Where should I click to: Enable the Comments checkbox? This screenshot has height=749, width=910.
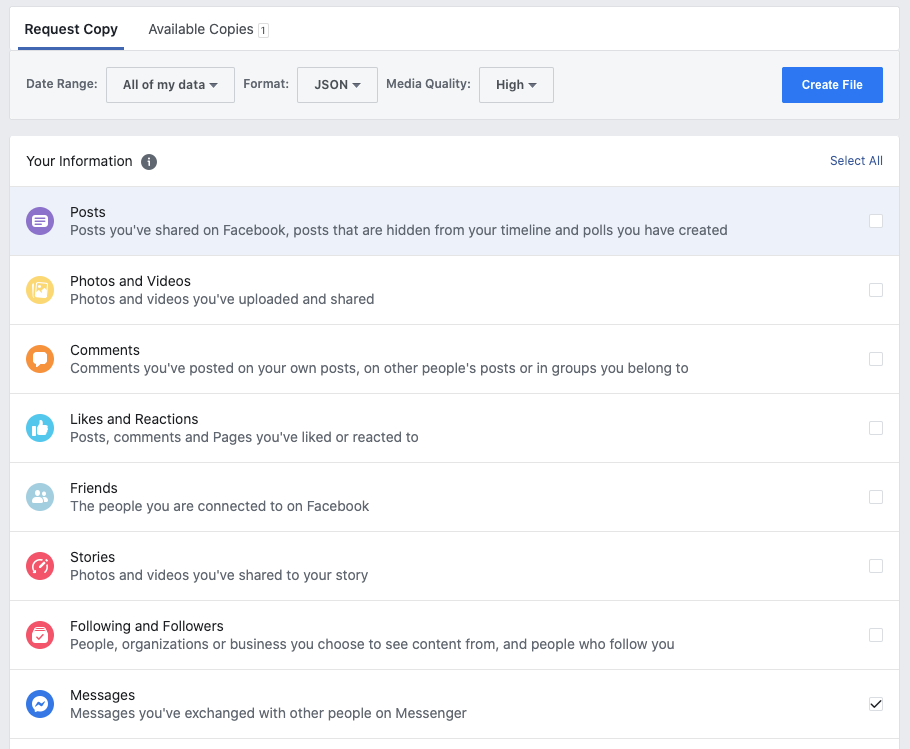[x=876, y=359]
